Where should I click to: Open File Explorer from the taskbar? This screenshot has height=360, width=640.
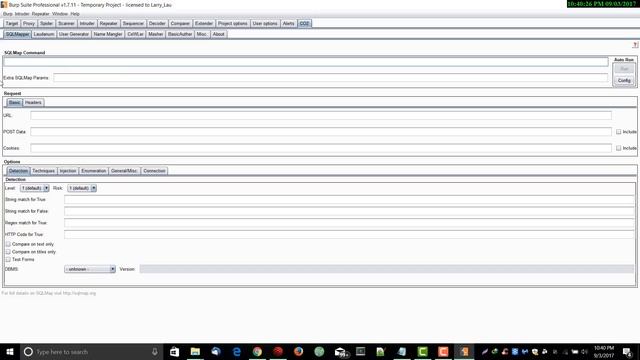point(195,351)
